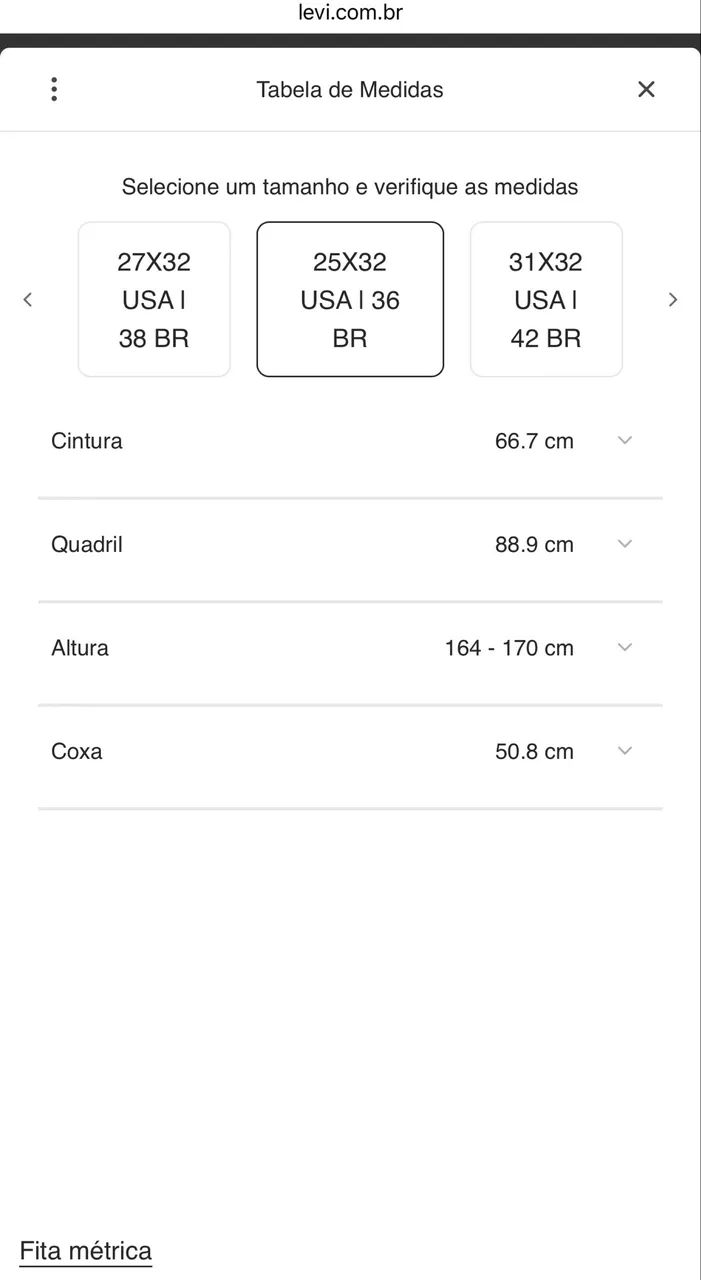Viewport: 701px width, 1280px height.
Task: Select size 25X32 USA | 36 BR
Action: pyautogui.click(x=350, y=299)
